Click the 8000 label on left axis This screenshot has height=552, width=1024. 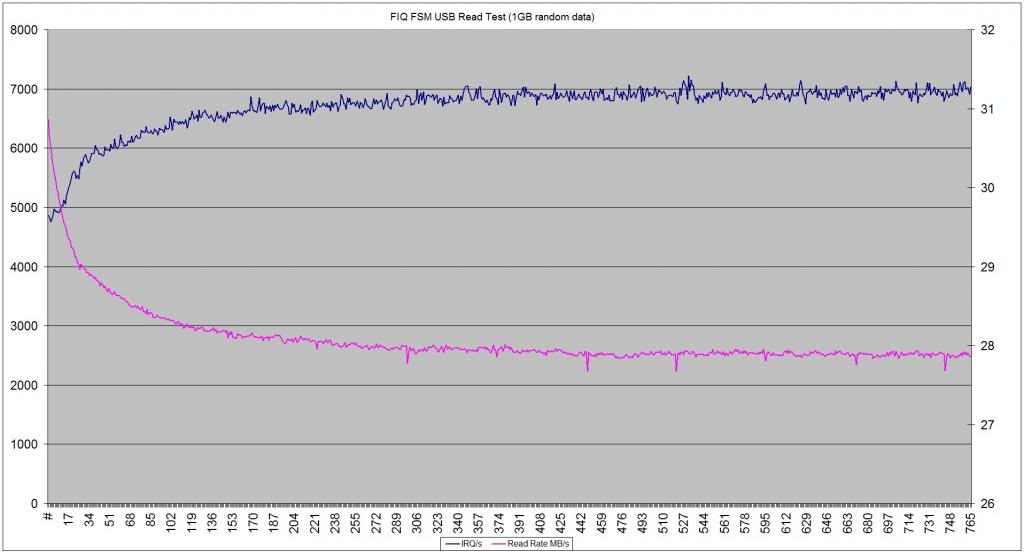(23, 30)
